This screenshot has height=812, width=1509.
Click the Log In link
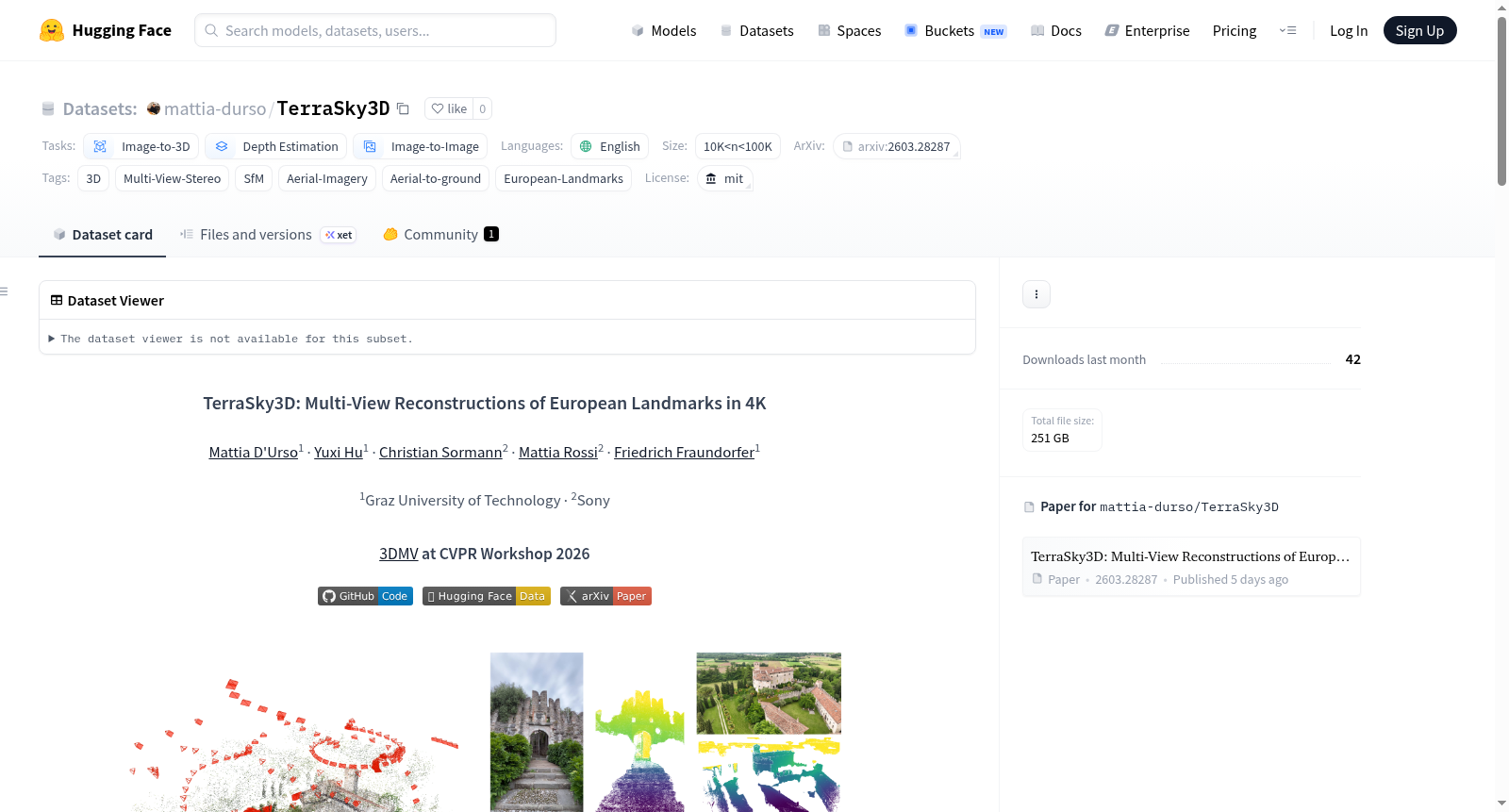pos(1349,30)
